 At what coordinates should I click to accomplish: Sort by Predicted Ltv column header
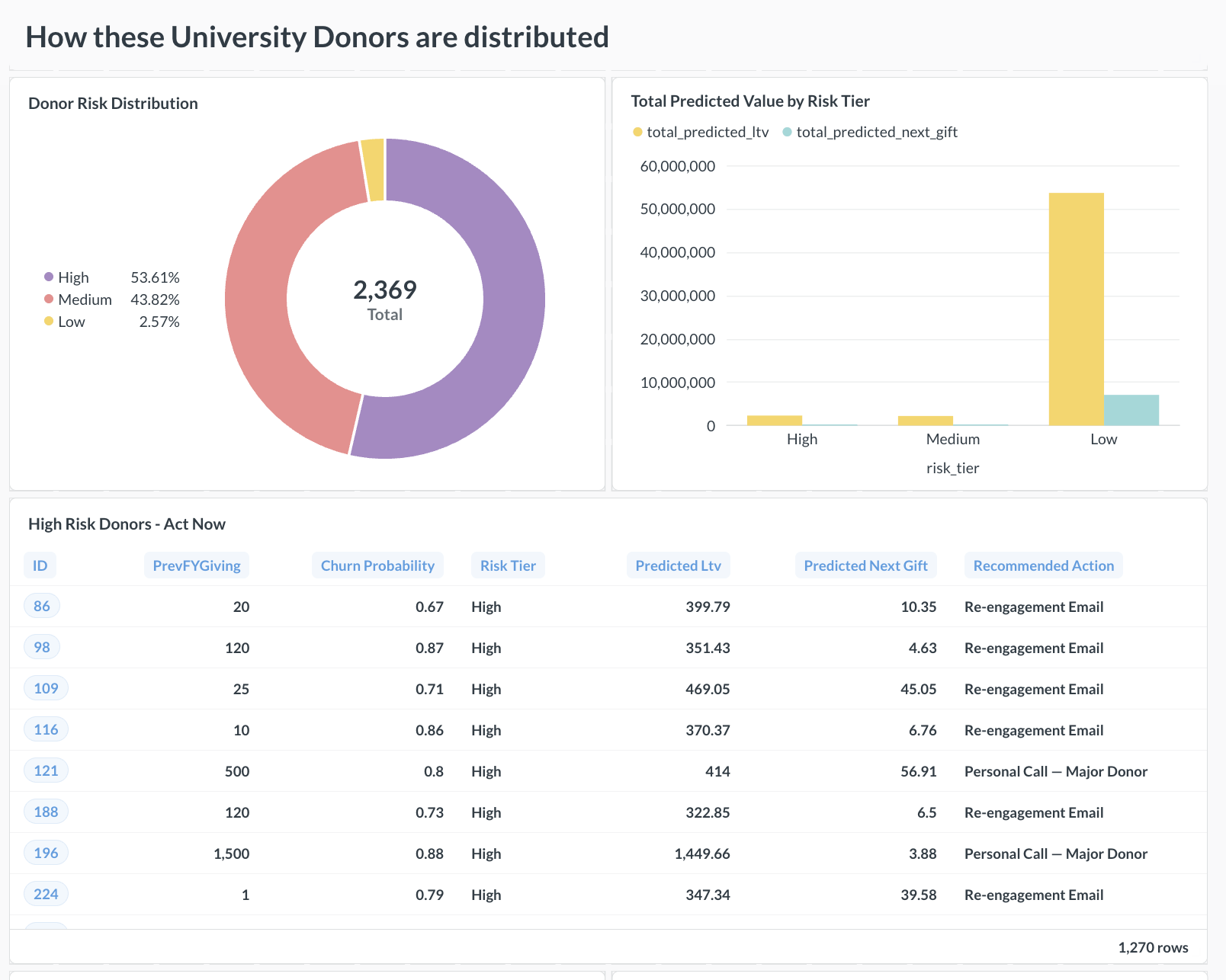679,565
